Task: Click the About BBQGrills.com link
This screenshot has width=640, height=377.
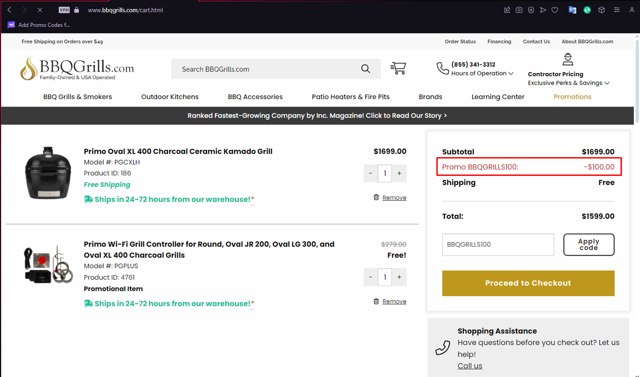Action: (587, 42)
